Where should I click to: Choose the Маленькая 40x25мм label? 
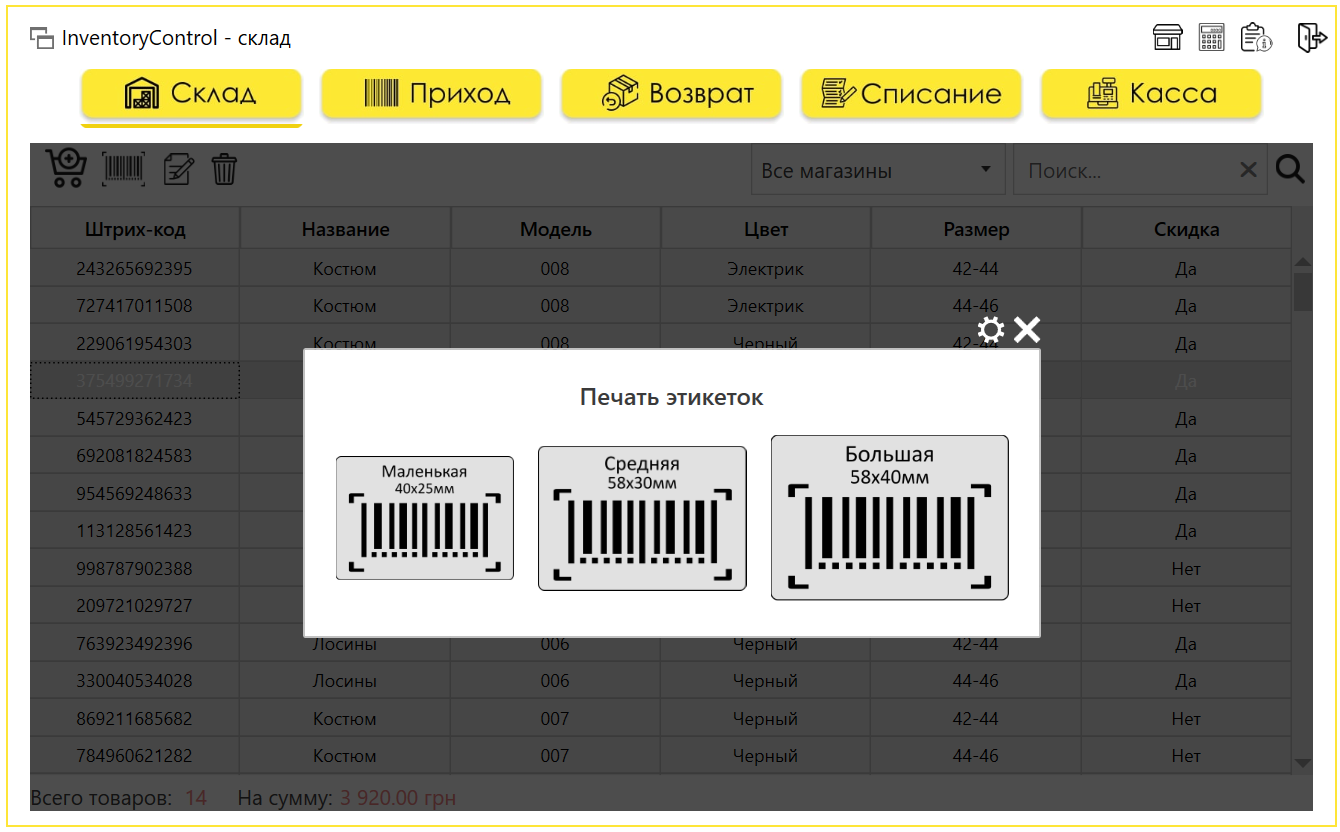pos(424,518)
